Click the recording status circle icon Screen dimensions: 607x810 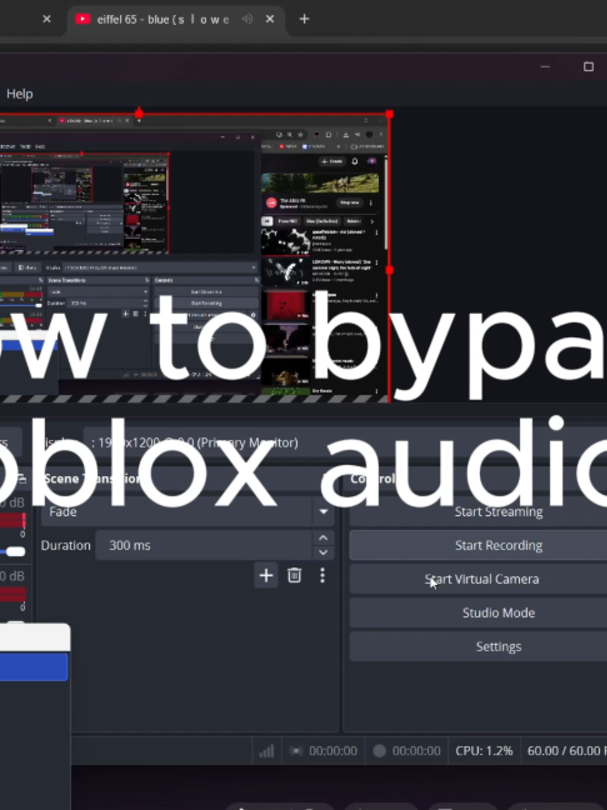(379, 751)
